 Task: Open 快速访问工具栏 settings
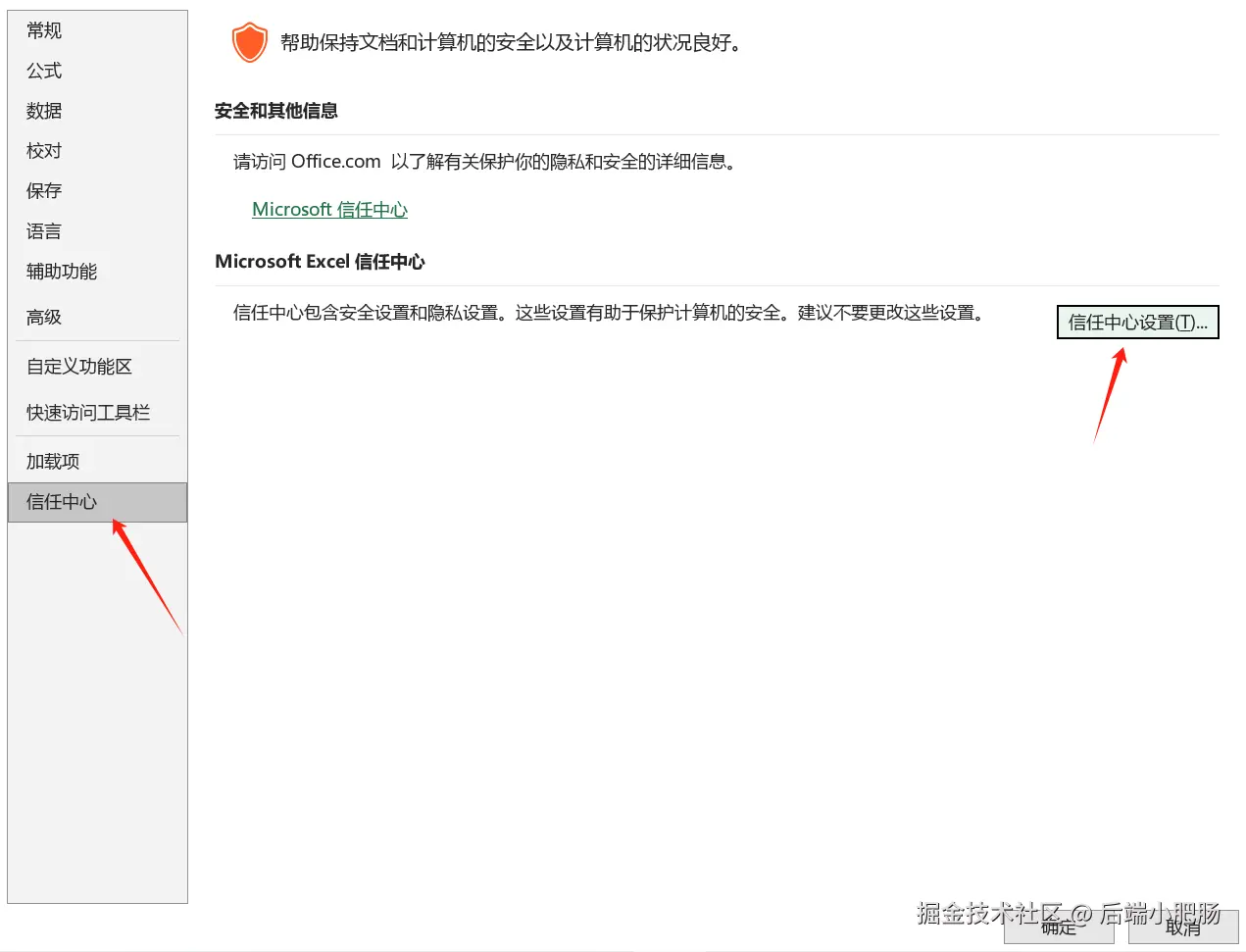[x=87, y=412]
